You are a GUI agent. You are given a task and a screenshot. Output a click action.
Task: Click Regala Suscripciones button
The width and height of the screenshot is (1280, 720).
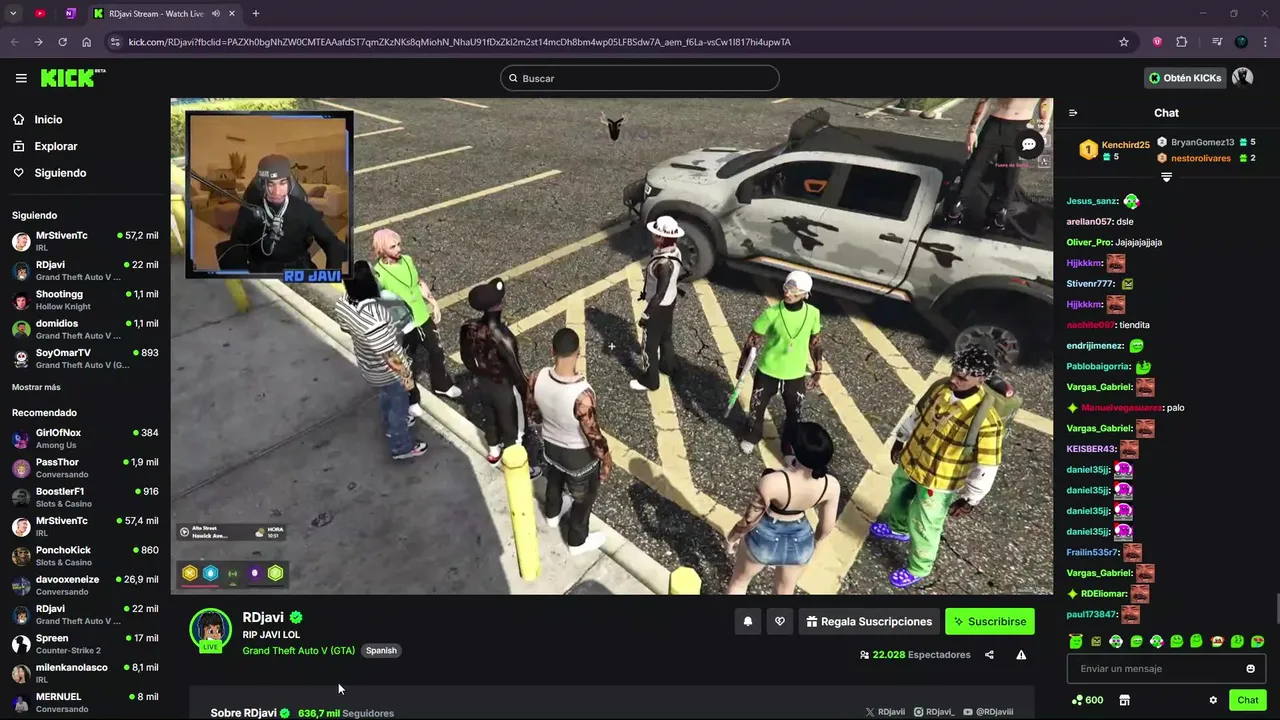click(x=869, y=622)
